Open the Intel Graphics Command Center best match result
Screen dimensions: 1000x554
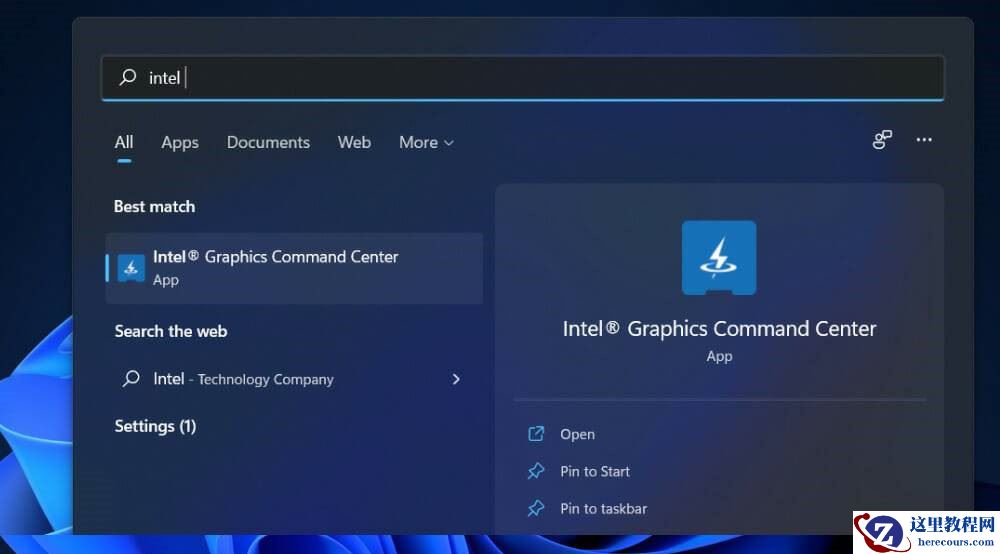pyautogui.click(x=294, y=268)
